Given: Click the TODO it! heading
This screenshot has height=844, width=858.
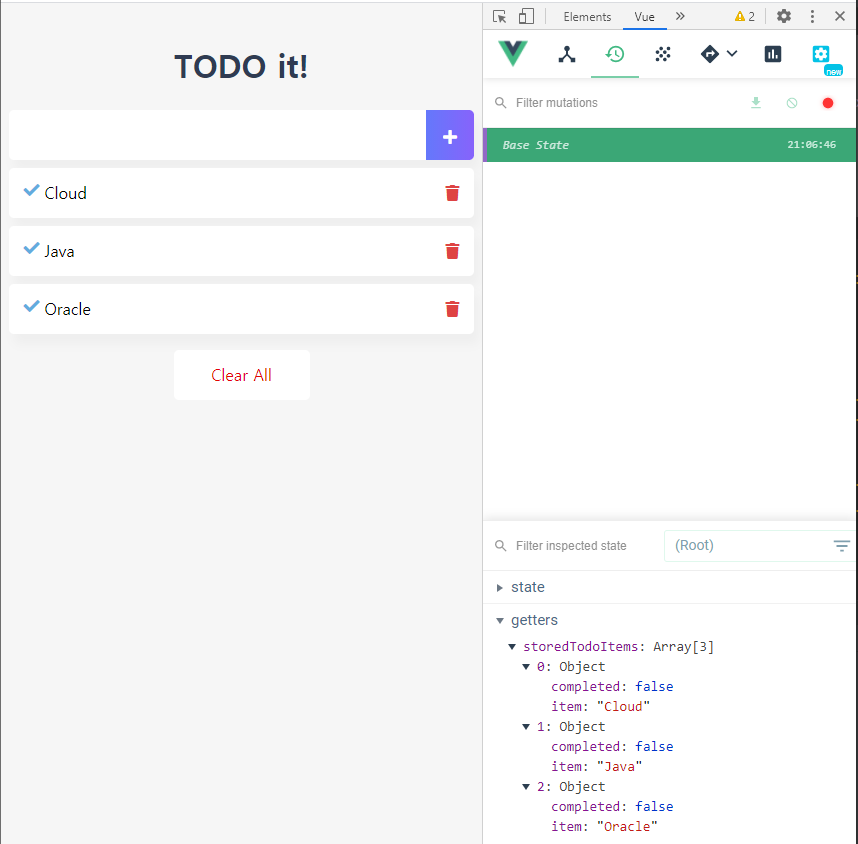Looking at the screenshot, I should 241,67.
